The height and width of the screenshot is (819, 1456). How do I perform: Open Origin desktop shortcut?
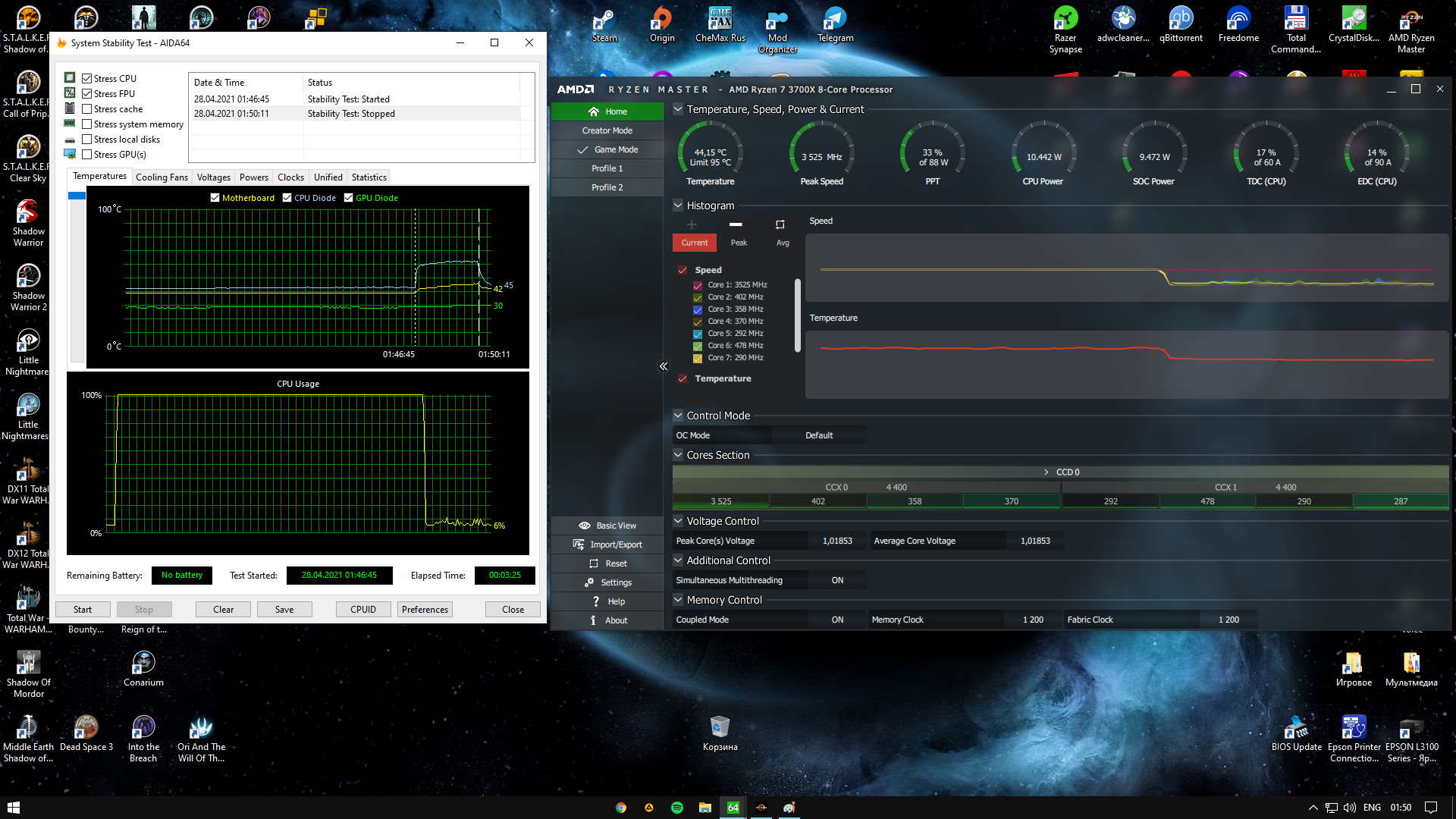[662, 25]
